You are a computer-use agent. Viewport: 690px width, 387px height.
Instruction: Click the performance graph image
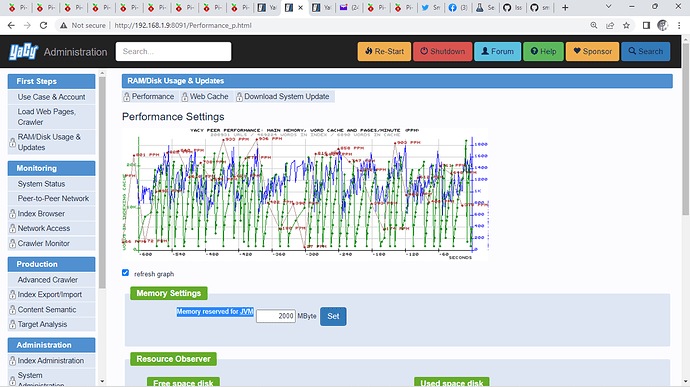pyautogui.click(x=305, y=194)
